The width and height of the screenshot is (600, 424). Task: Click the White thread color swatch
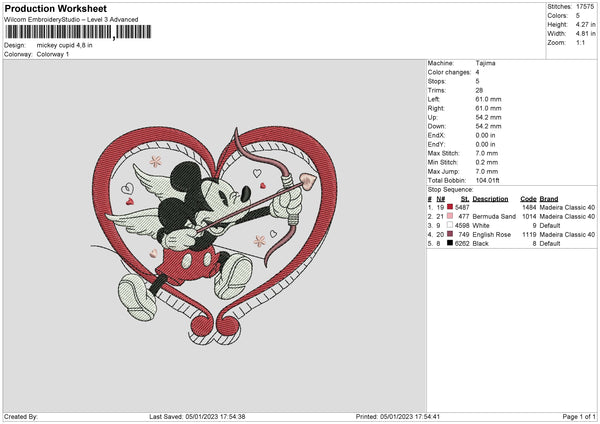(450, 225)
